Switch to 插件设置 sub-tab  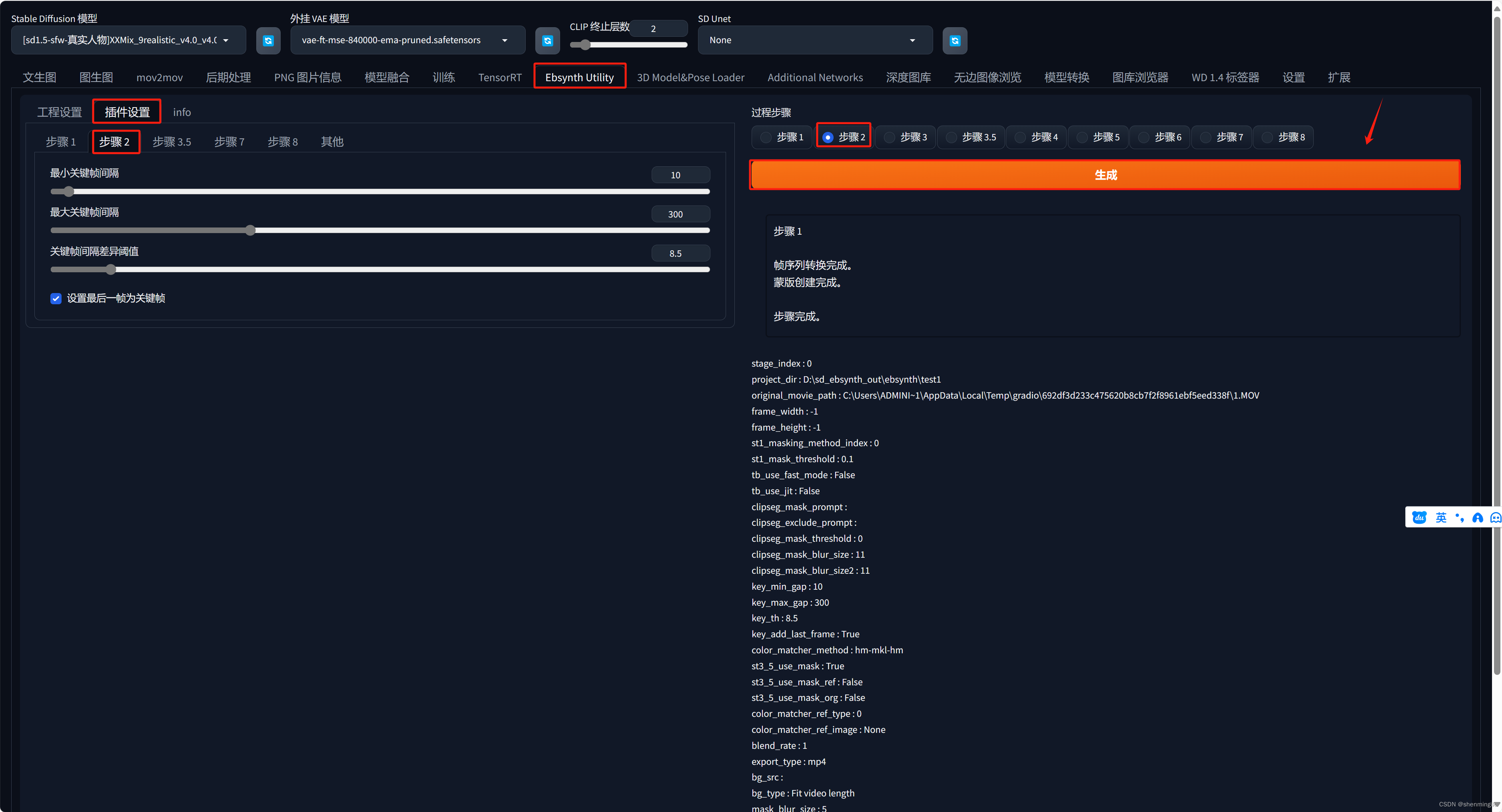[x=127, y=112]
